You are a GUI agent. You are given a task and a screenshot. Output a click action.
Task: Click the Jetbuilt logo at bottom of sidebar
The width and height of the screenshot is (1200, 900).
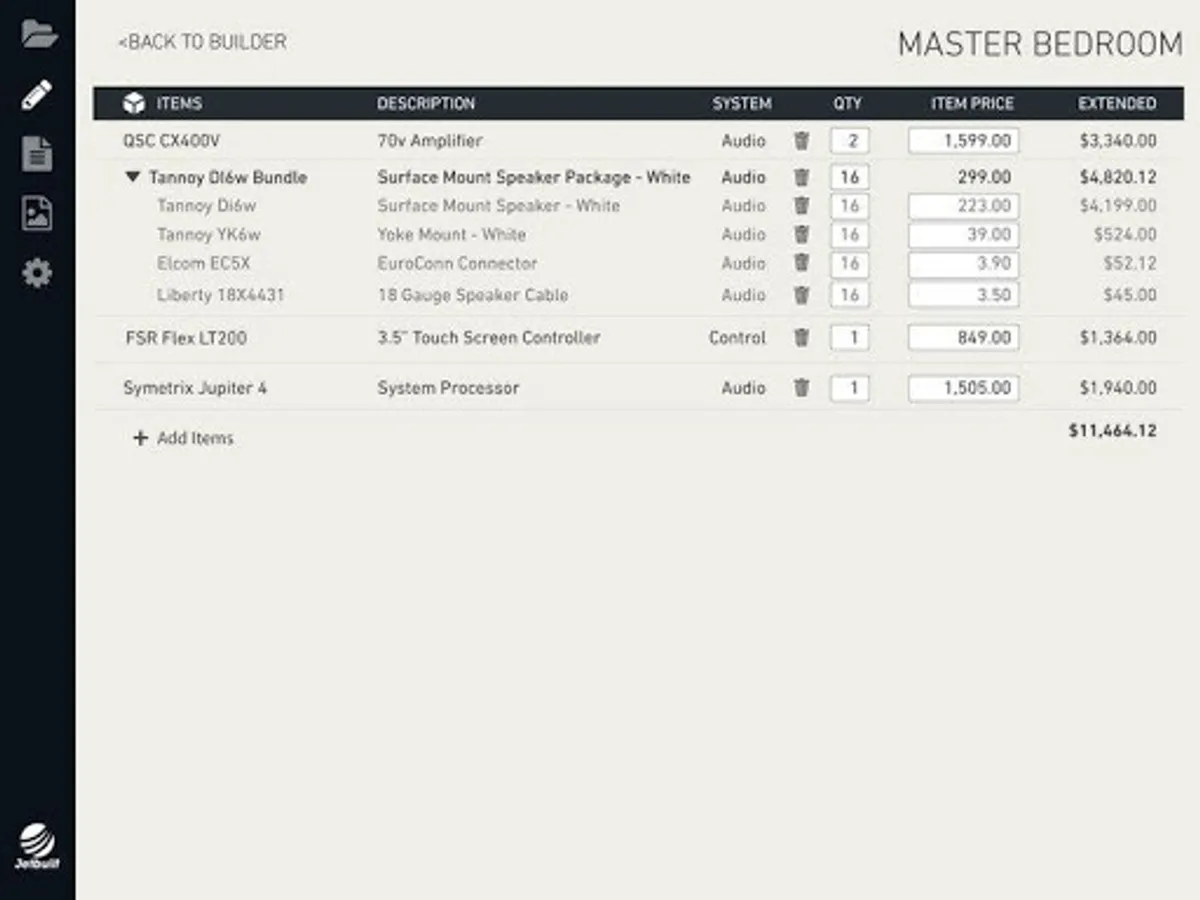(x=37, y=846)
